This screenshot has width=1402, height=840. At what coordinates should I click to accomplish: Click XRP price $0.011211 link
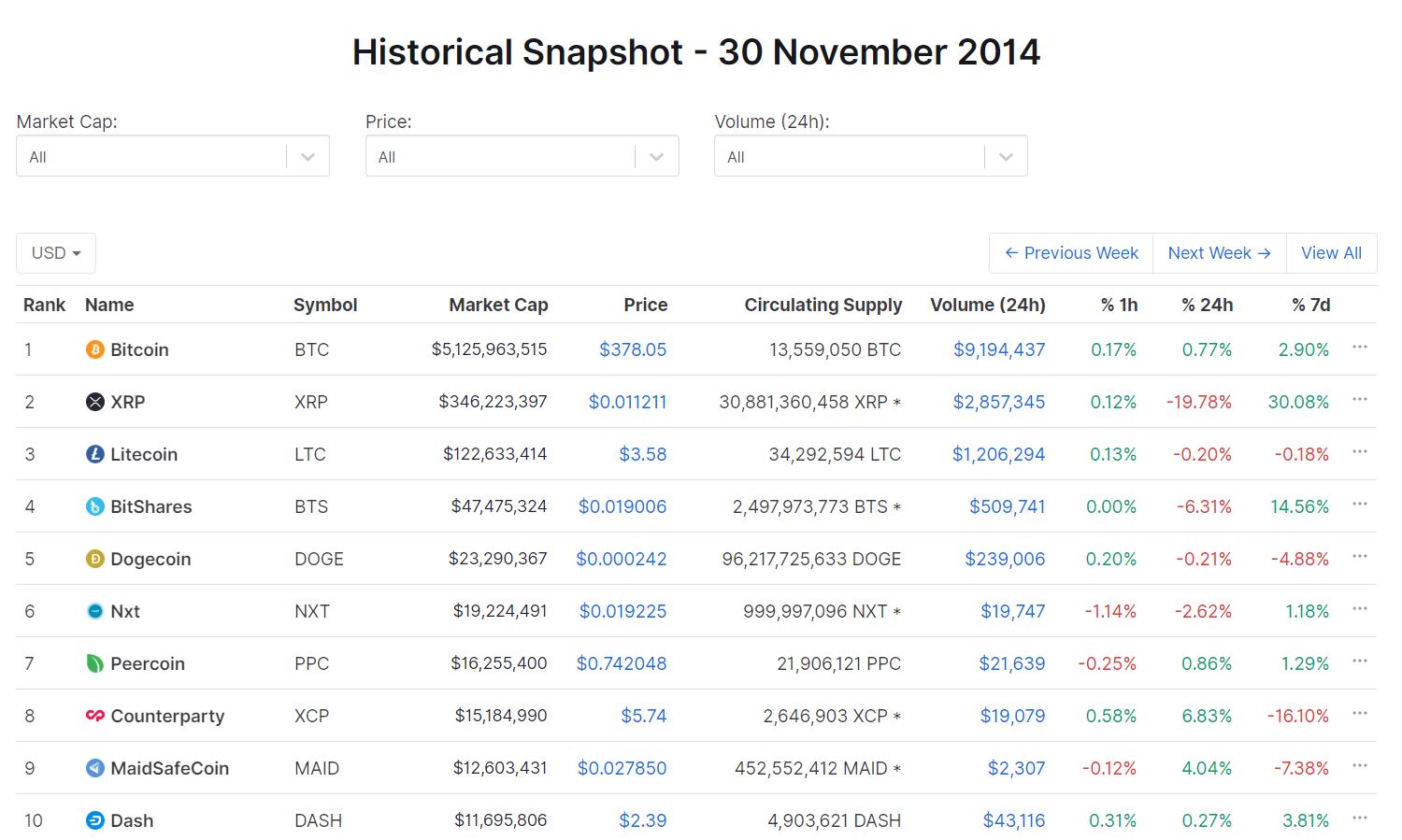coord(627,402)
